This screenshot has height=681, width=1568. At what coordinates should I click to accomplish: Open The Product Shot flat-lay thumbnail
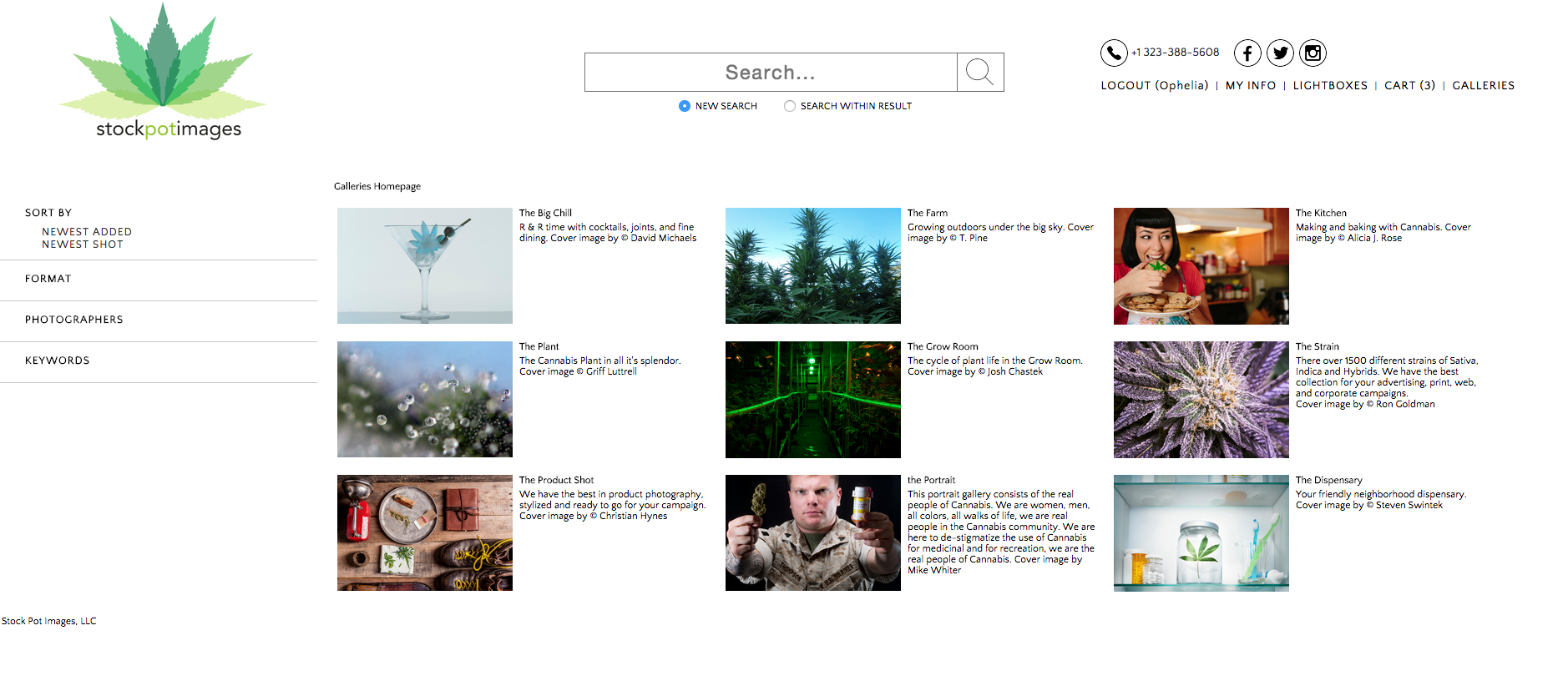(x=425, y=532)
